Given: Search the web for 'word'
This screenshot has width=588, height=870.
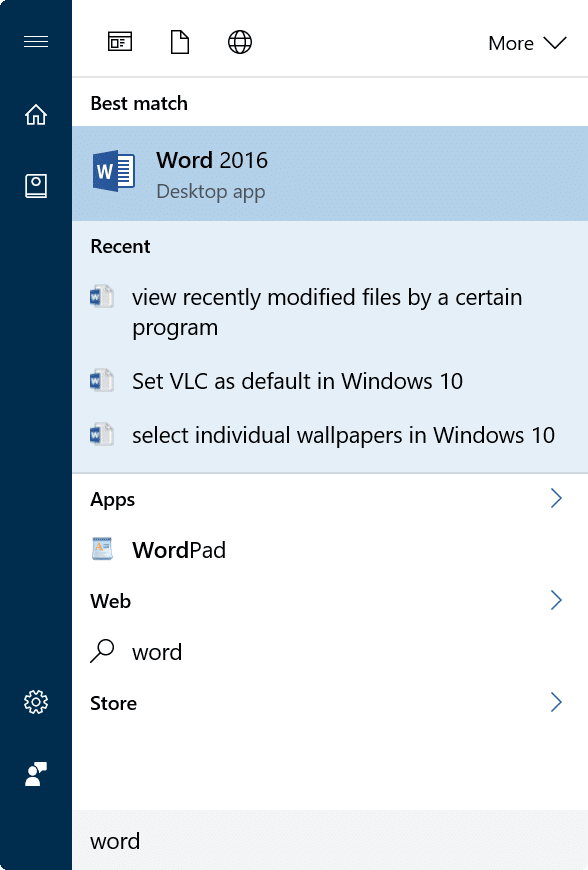Looking at the screenshot, I should coord(330,652).
